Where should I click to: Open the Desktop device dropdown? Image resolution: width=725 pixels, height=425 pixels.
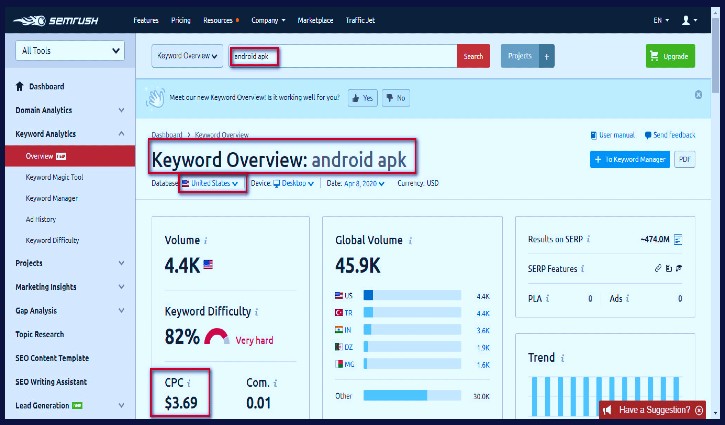tap(294, 184)
